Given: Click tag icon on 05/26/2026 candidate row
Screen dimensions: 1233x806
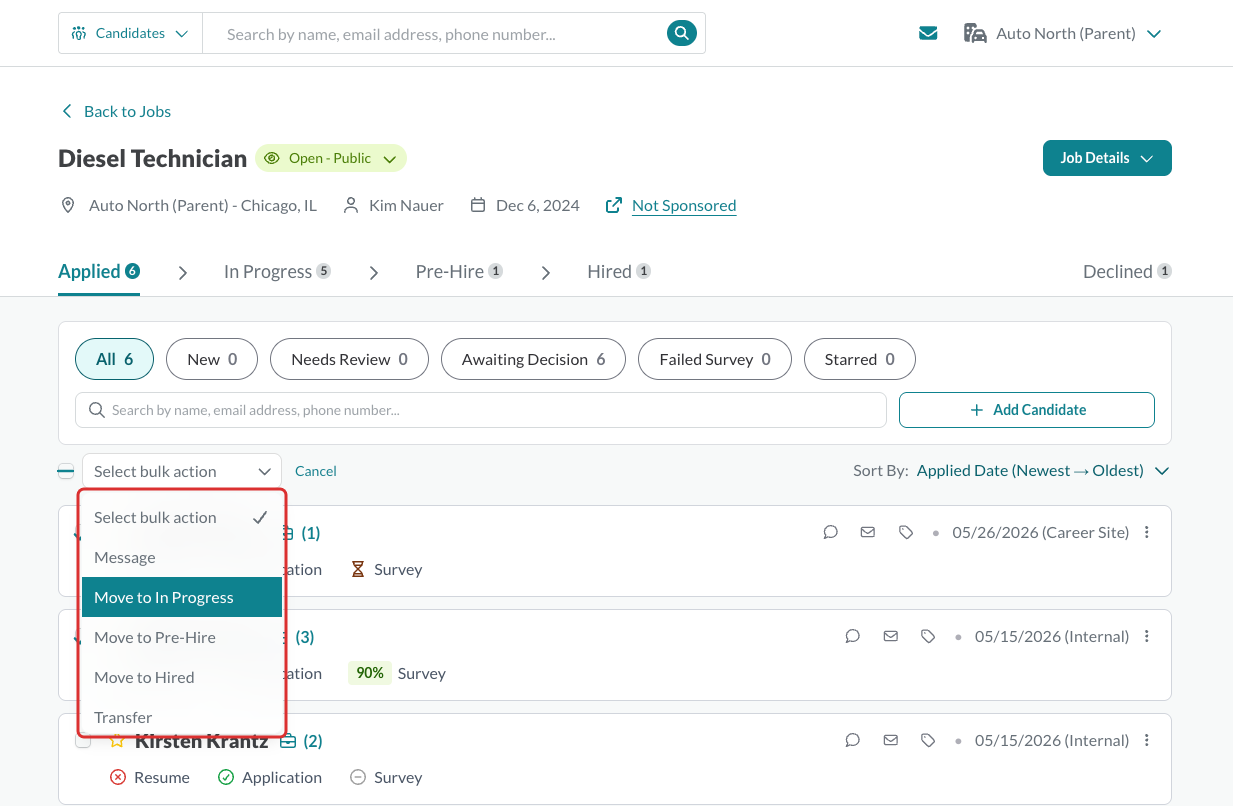Looking at the screenshot, I should [x=906, y=533].
